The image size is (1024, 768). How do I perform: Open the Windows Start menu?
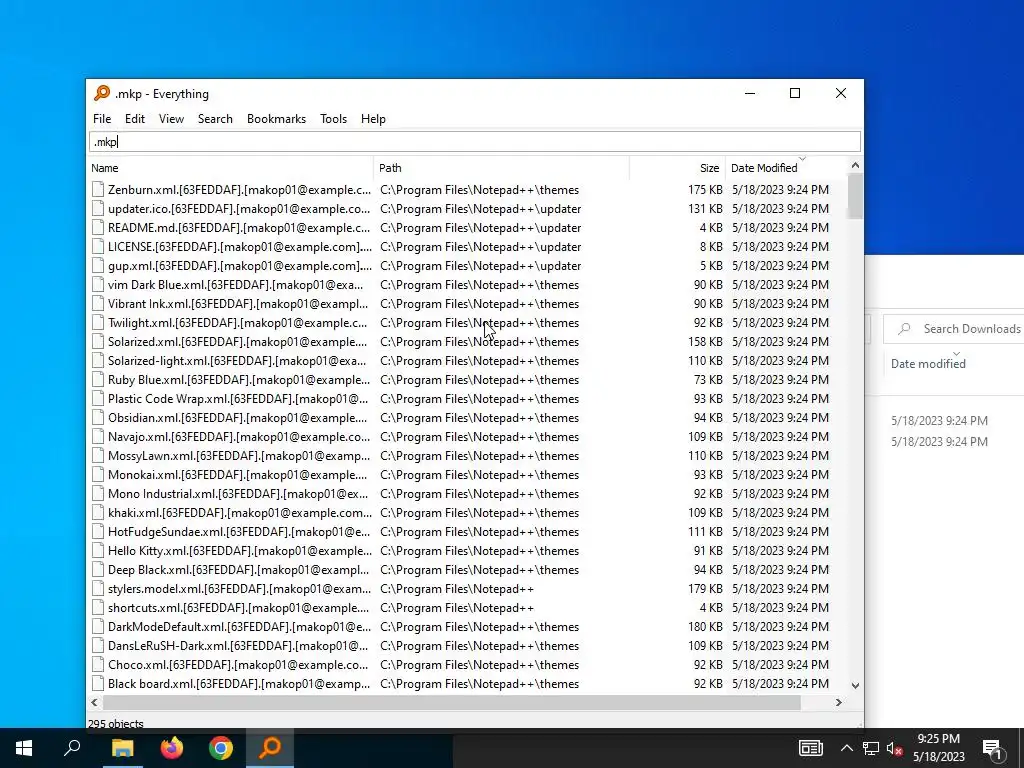click(x=24, y=748)
